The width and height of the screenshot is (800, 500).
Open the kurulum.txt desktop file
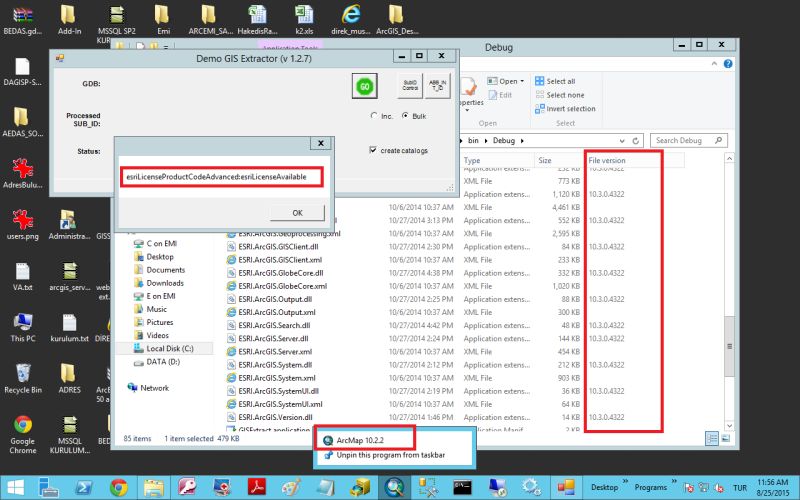click(x=69, y=327)
